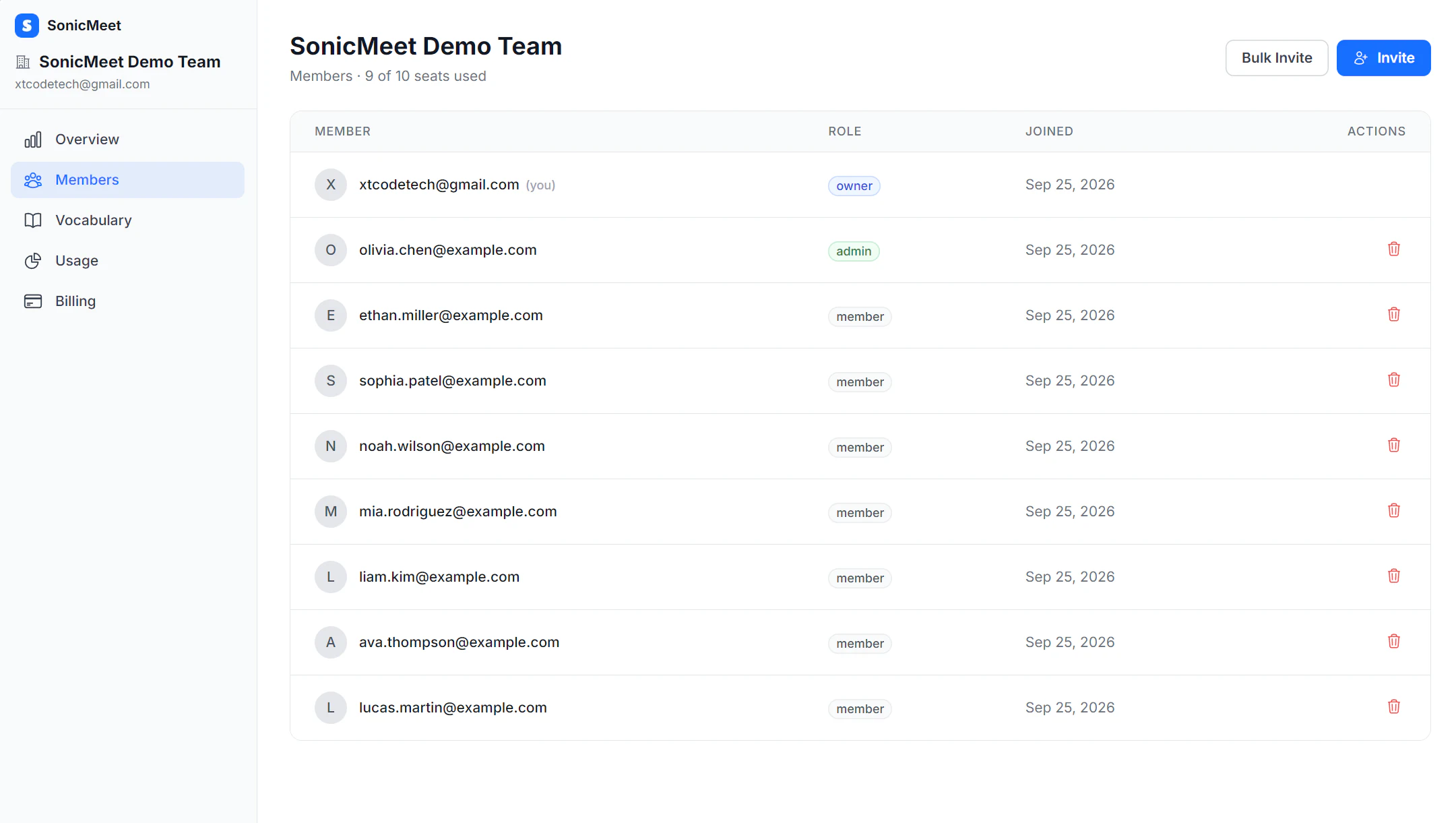Delete lucas.martin@example.com using trash icon

click(1394, 707)
